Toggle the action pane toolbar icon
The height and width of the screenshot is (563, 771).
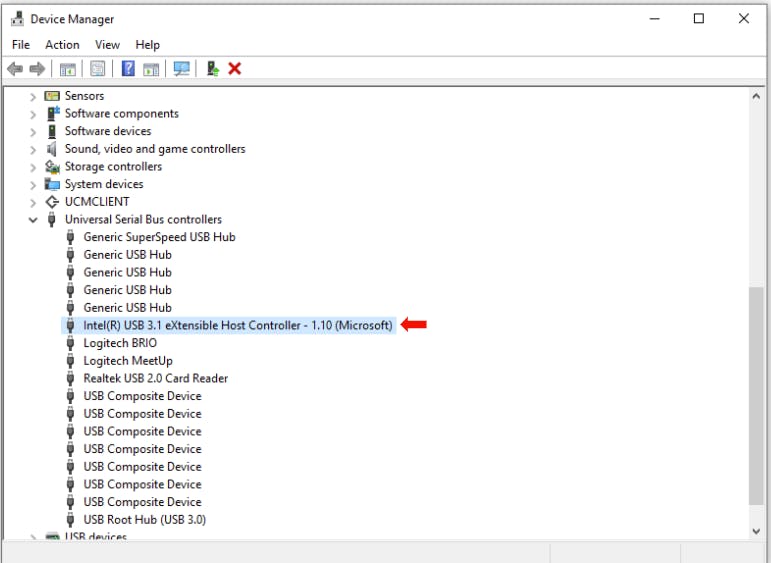(x=151, y=69)
